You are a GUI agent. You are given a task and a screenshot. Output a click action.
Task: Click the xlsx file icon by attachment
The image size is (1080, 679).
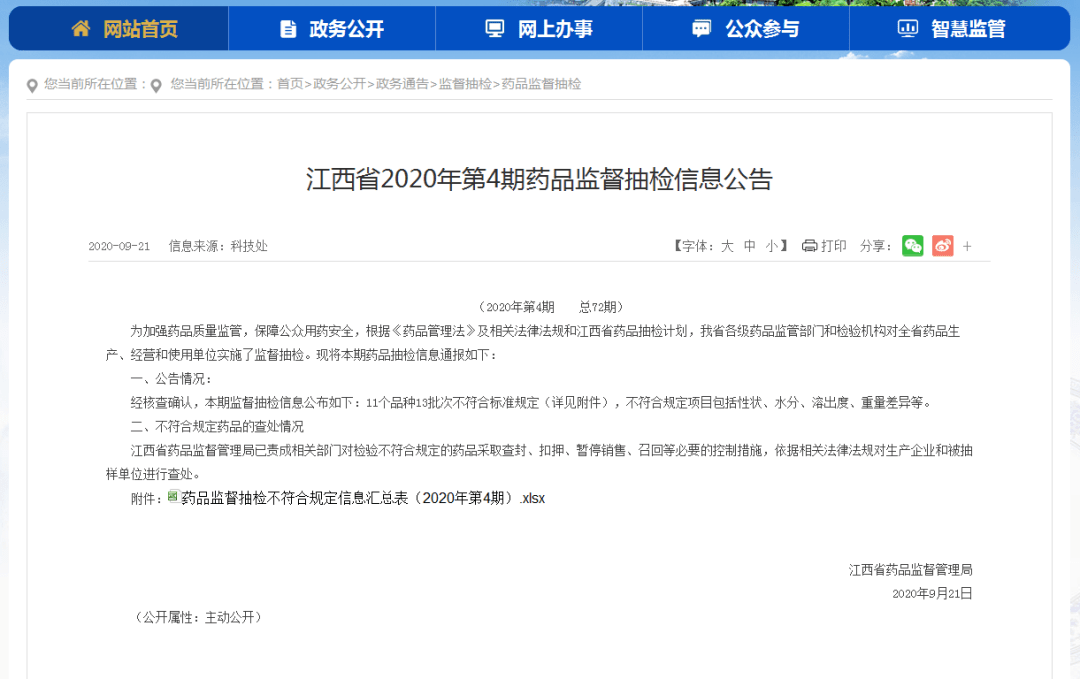click(173, 497)
